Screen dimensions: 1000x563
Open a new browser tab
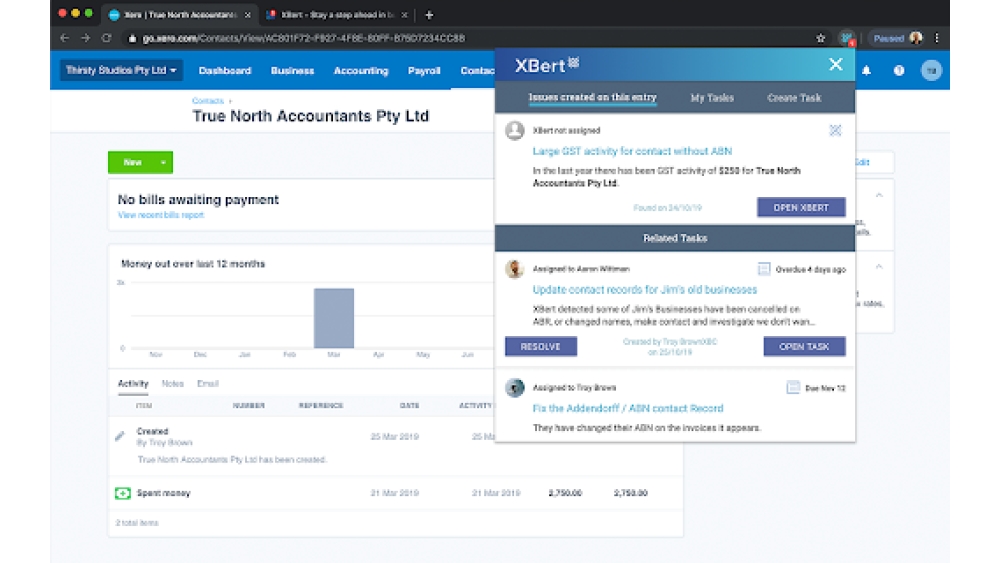(429, 15)
